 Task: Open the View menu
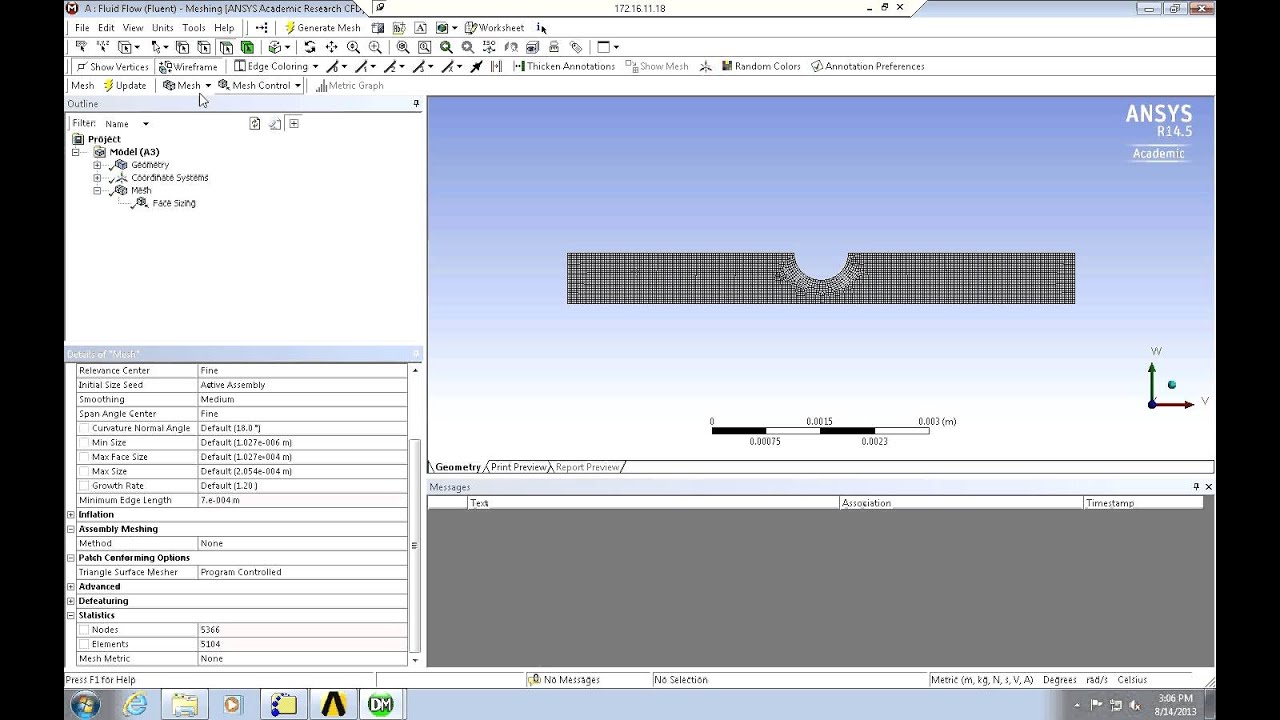133,28
